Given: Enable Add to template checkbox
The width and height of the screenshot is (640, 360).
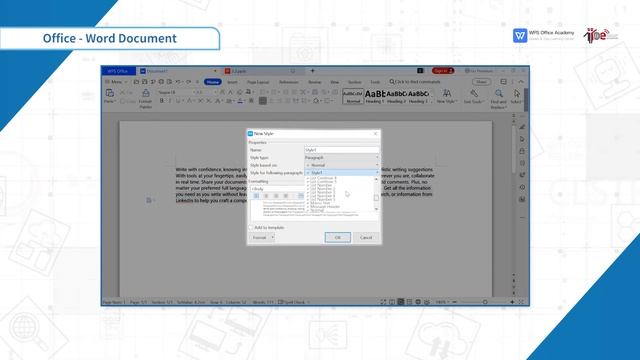Looking at the screenshot, I should coord(251,227).
